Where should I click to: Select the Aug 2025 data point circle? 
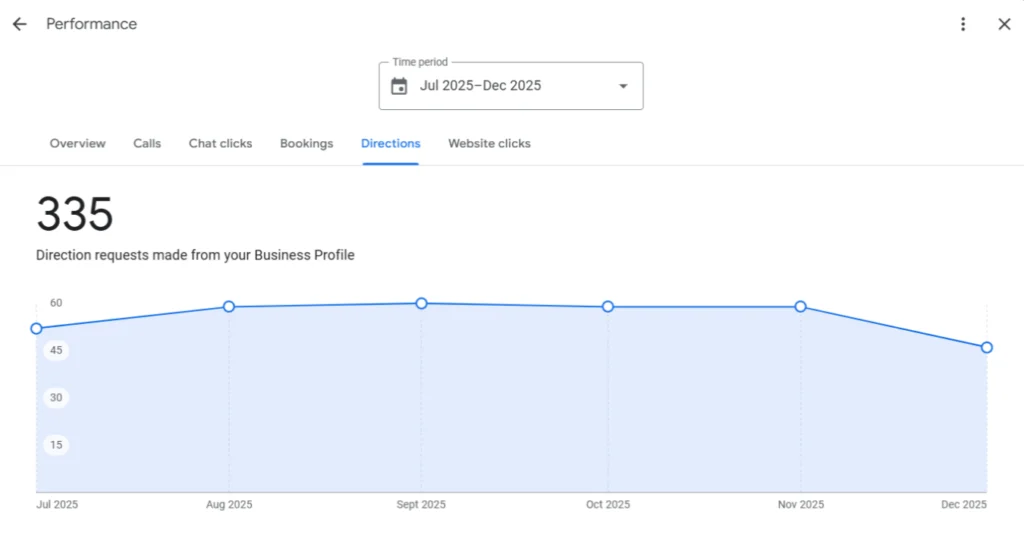(x=229, y=306)
